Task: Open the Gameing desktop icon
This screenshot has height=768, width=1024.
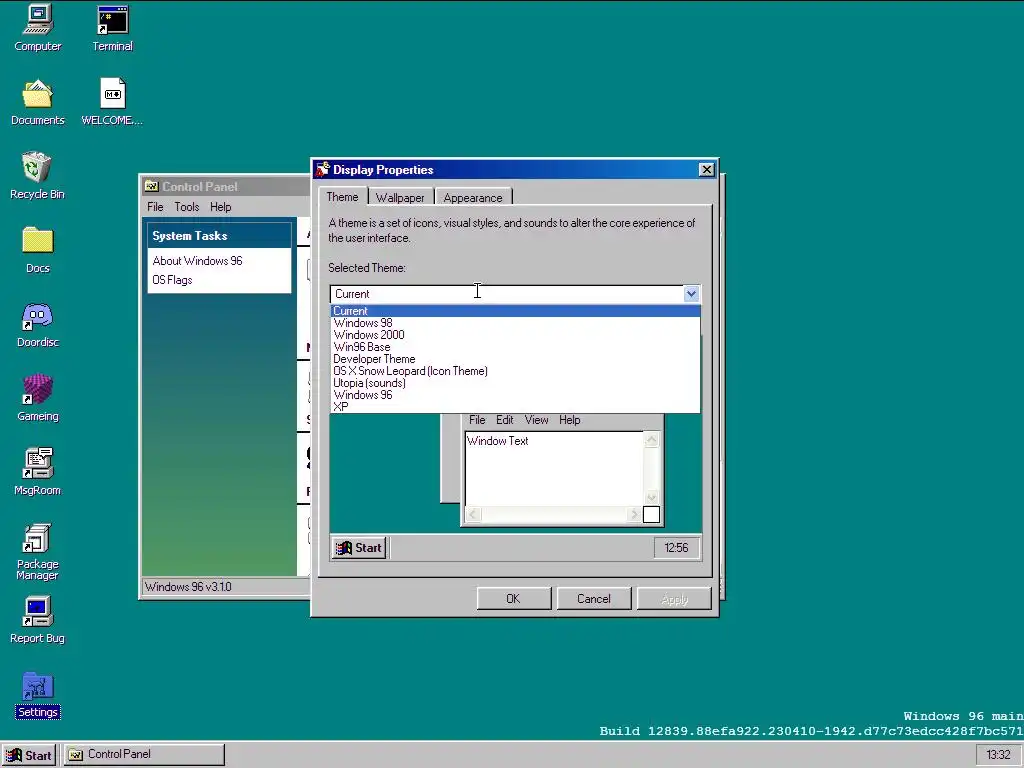Action: 37,398
